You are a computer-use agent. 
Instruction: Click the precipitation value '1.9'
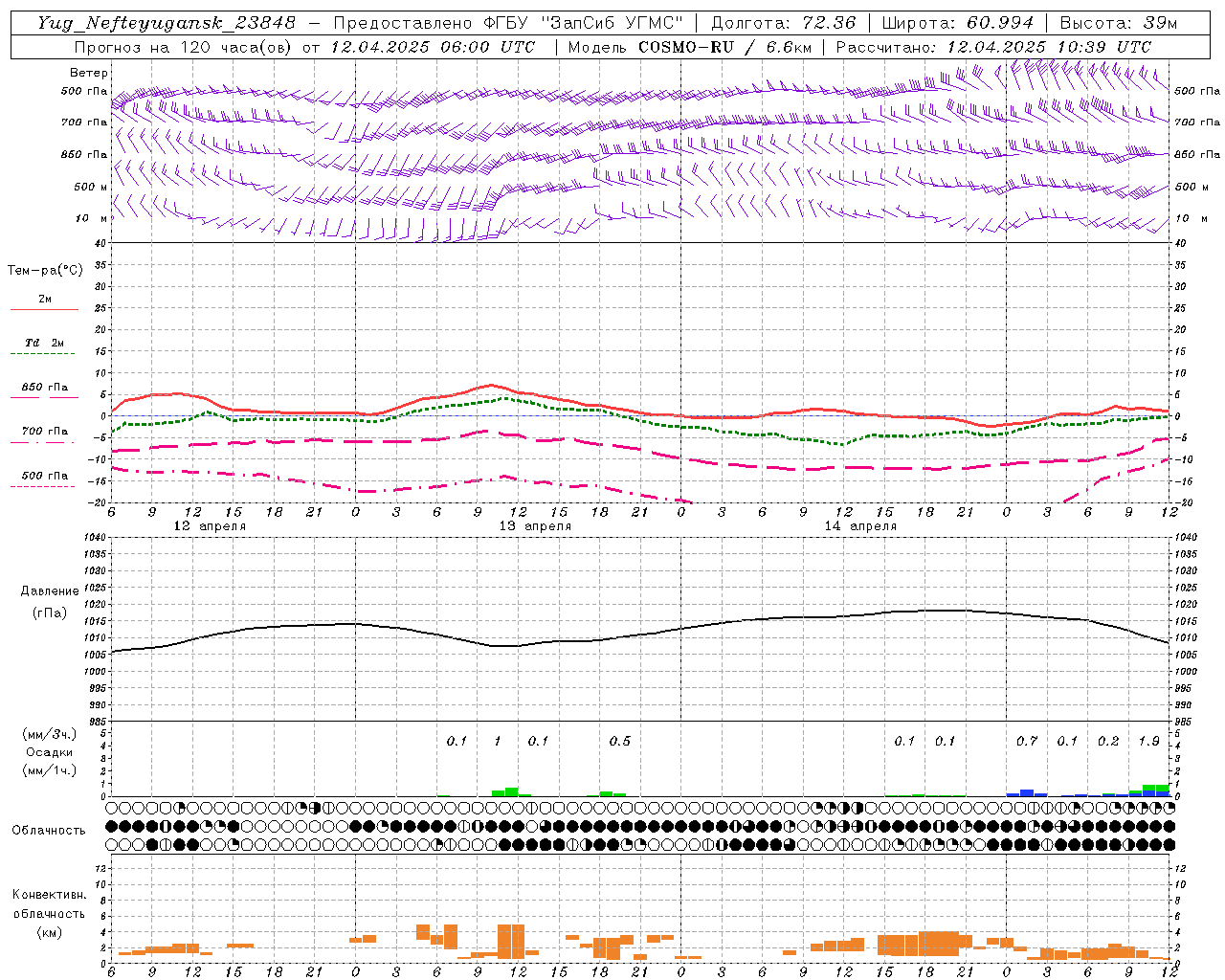pos(1149,741)
